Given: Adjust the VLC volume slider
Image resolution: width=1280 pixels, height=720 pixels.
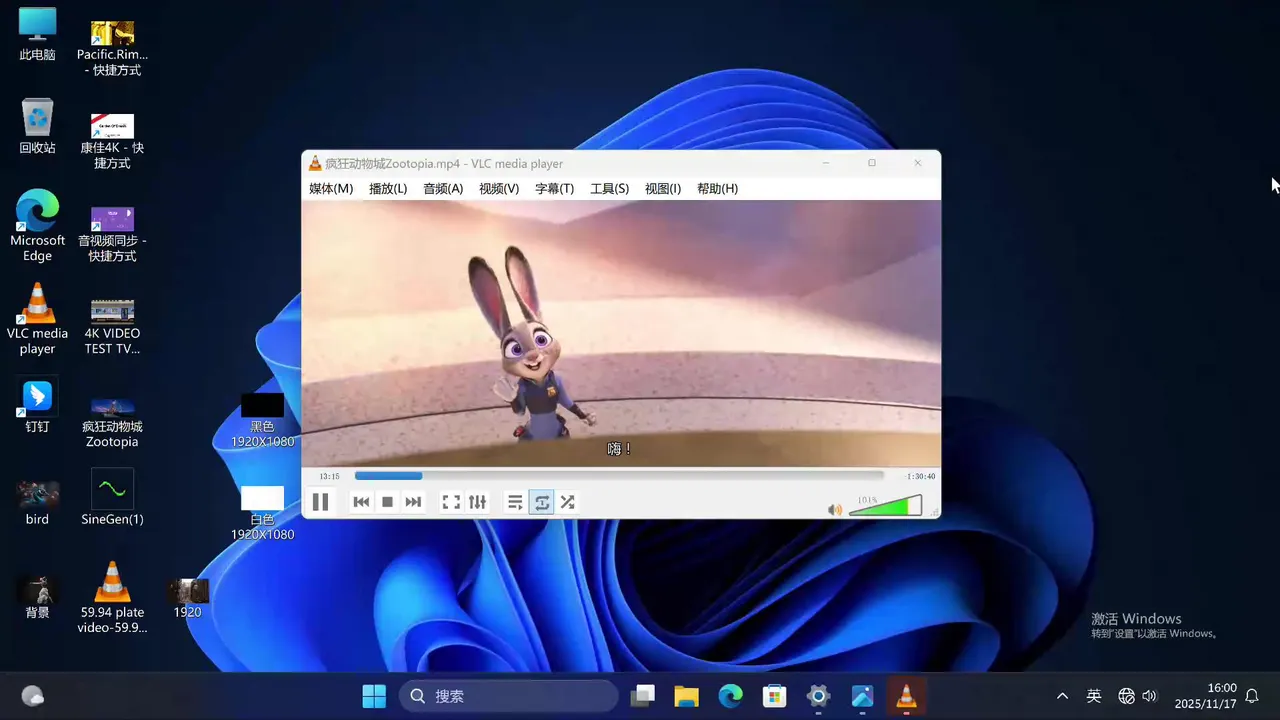Looking at the screenshot, I should coord(885,505).
